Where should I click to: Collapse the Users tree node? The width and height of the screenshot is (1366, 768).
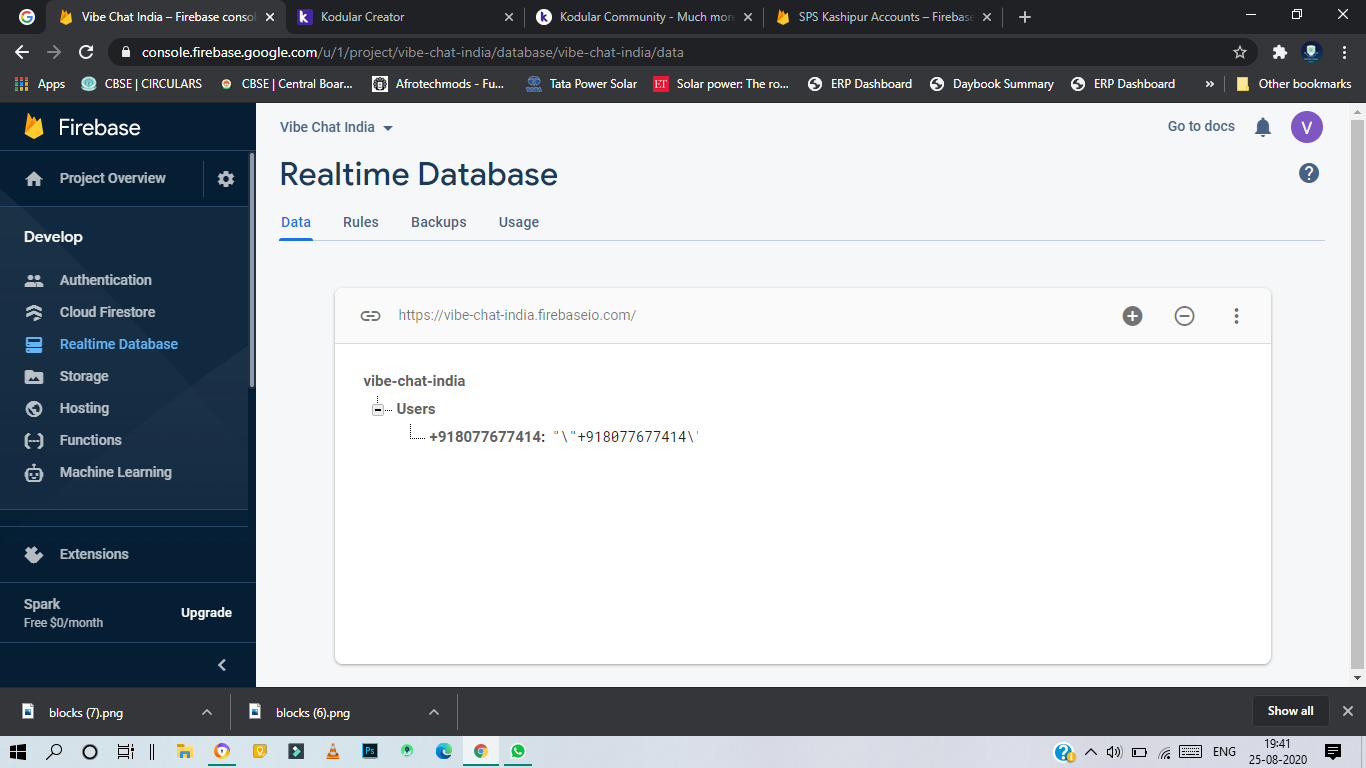pos(378,409)
